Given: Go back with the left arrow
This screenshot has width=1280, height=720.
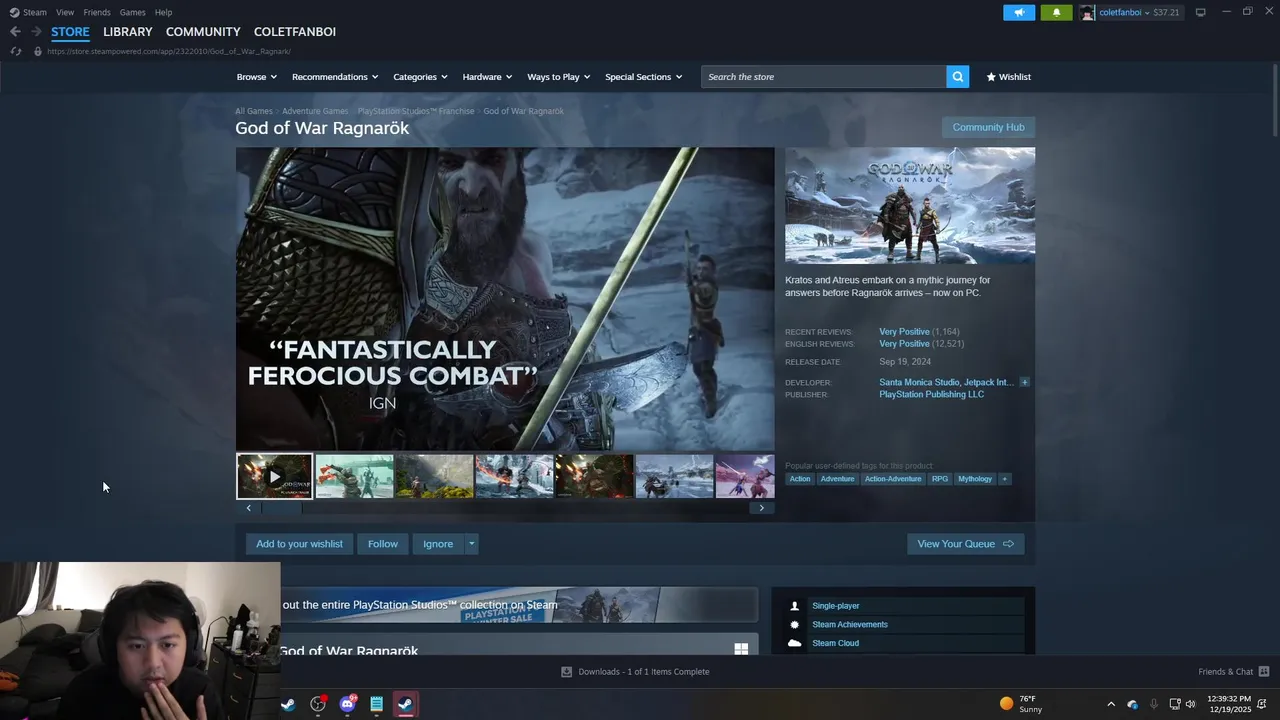Looking at the screenshot, I should 15,32.
